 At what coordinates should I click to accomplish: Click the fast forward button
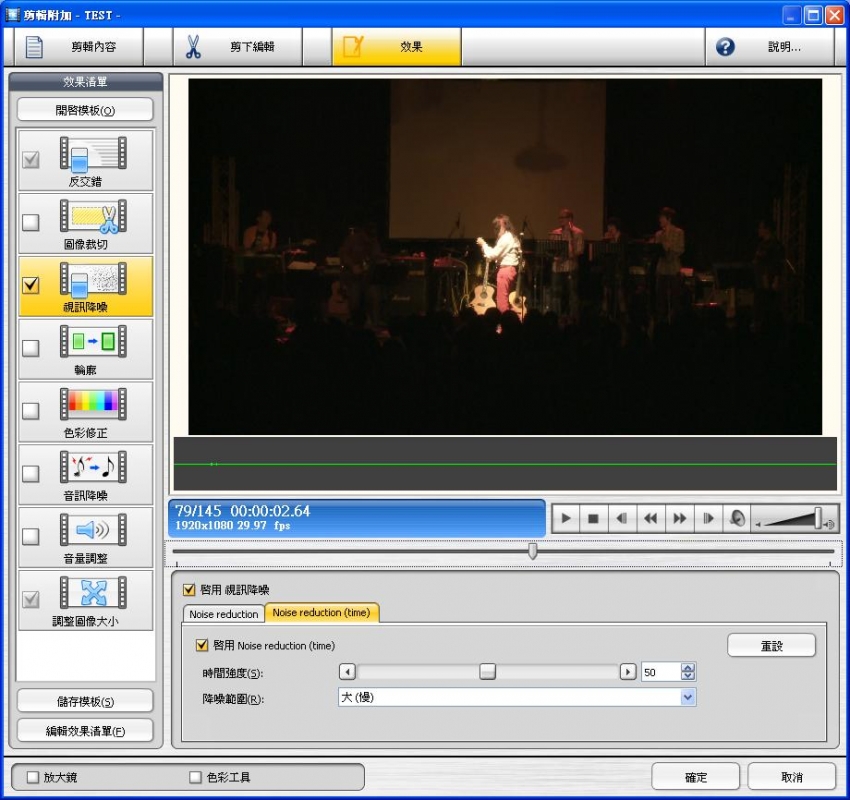click(680, 518)
